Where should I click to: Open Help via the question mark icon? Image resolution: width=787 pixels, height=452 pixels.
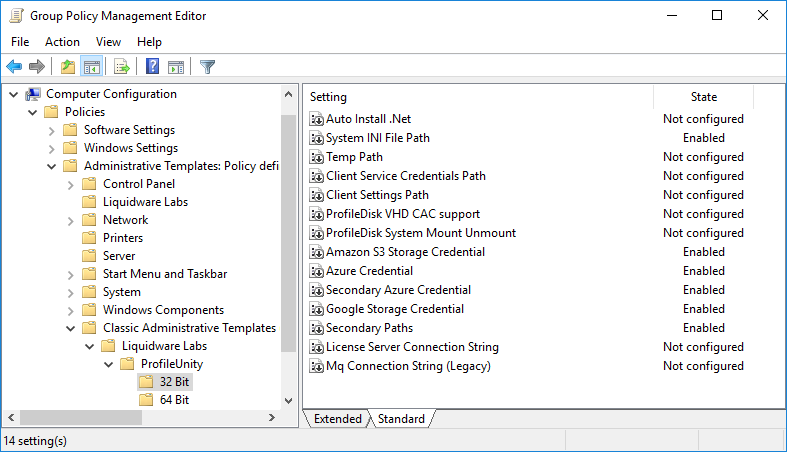point(153,67)
